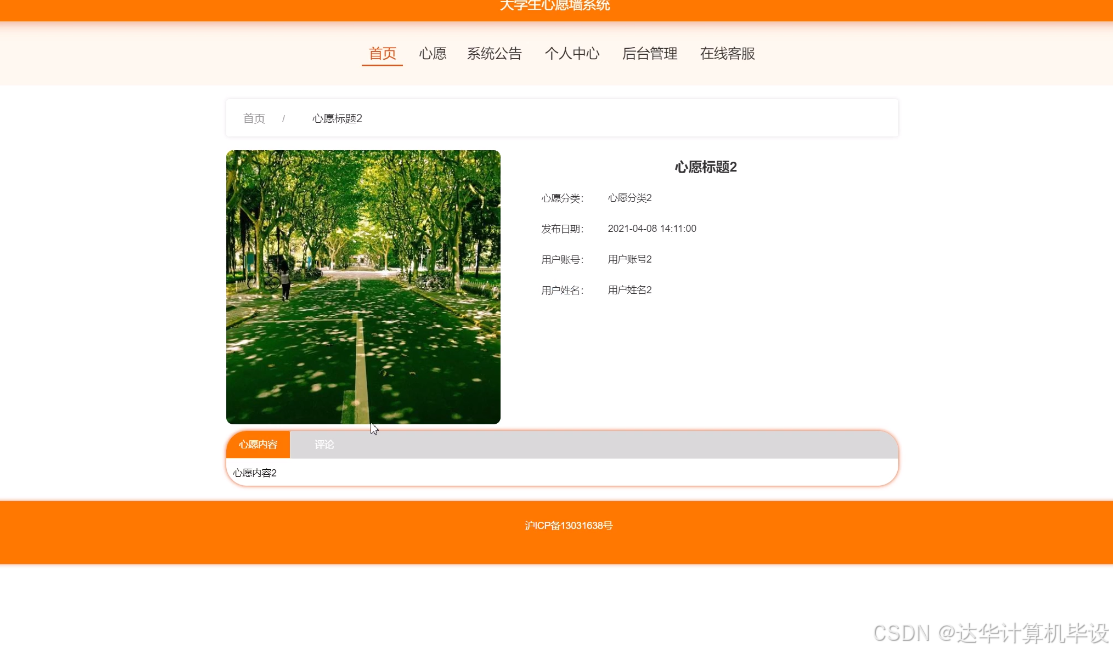This screenshot has height=653, width=1113.
Task: Click the 大学生心愿墙系统 site title
Action: [x=555, y=6]
